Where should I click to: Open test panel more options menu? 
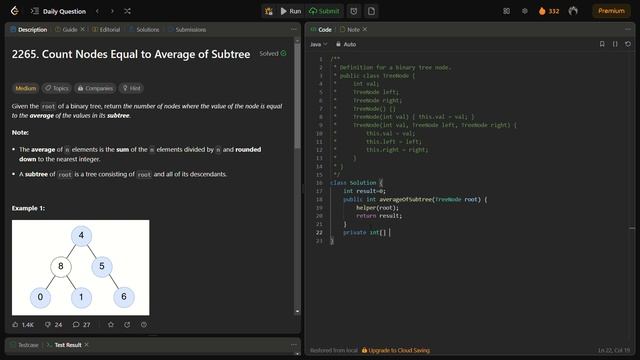[x=293, y=345]
